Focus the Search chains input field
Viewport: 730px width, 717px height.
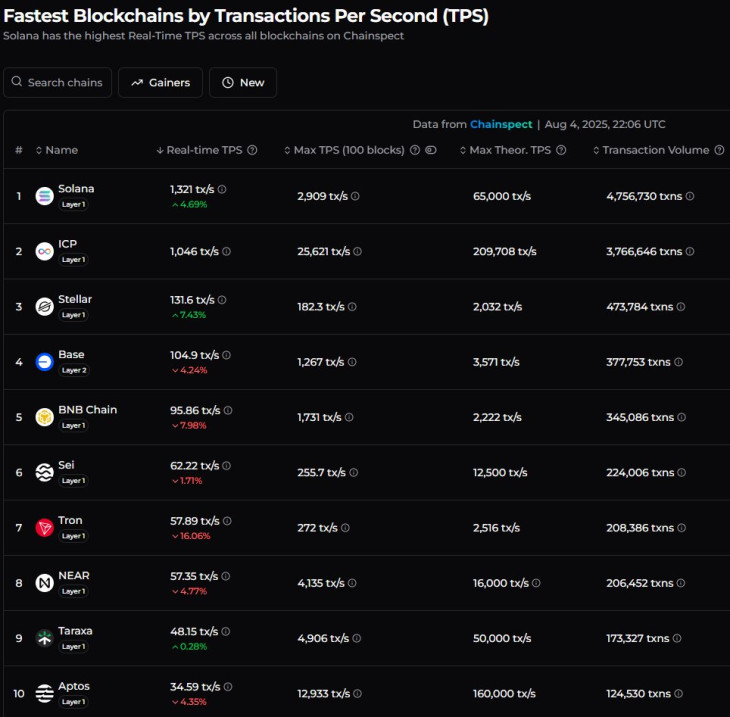tap(58, 82)
